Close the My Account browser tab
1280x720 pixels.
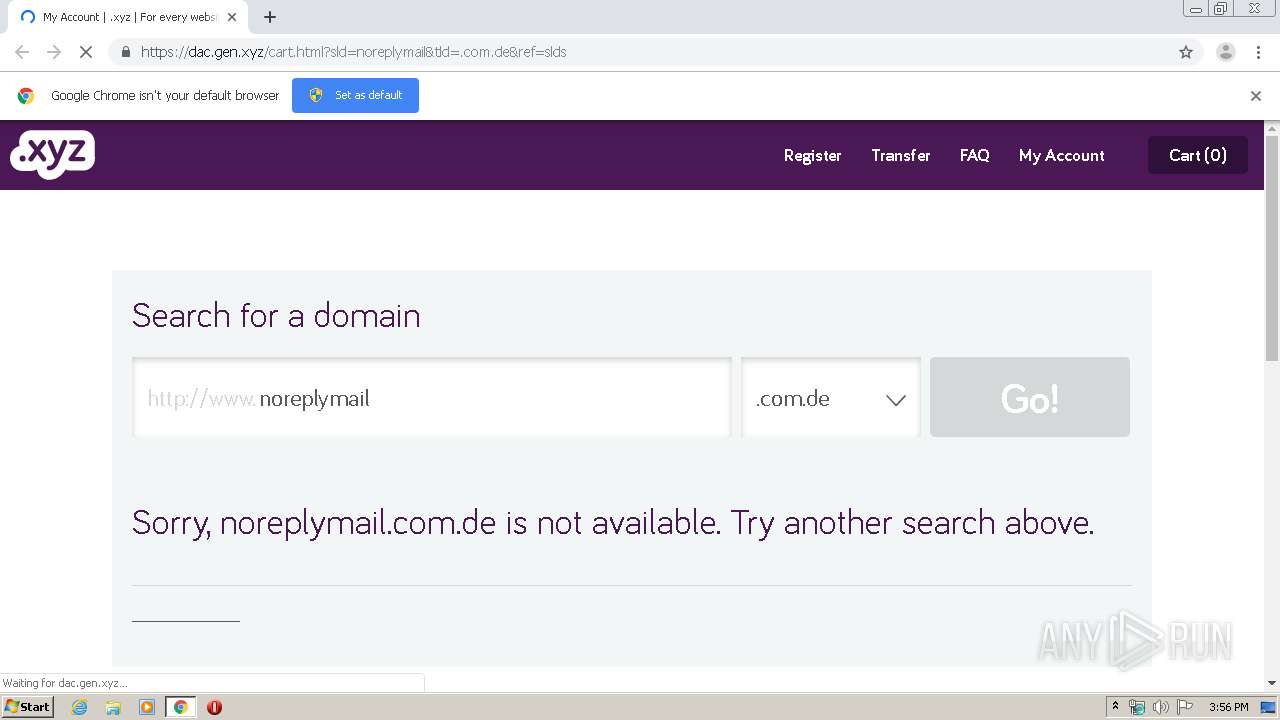[232, 17]
